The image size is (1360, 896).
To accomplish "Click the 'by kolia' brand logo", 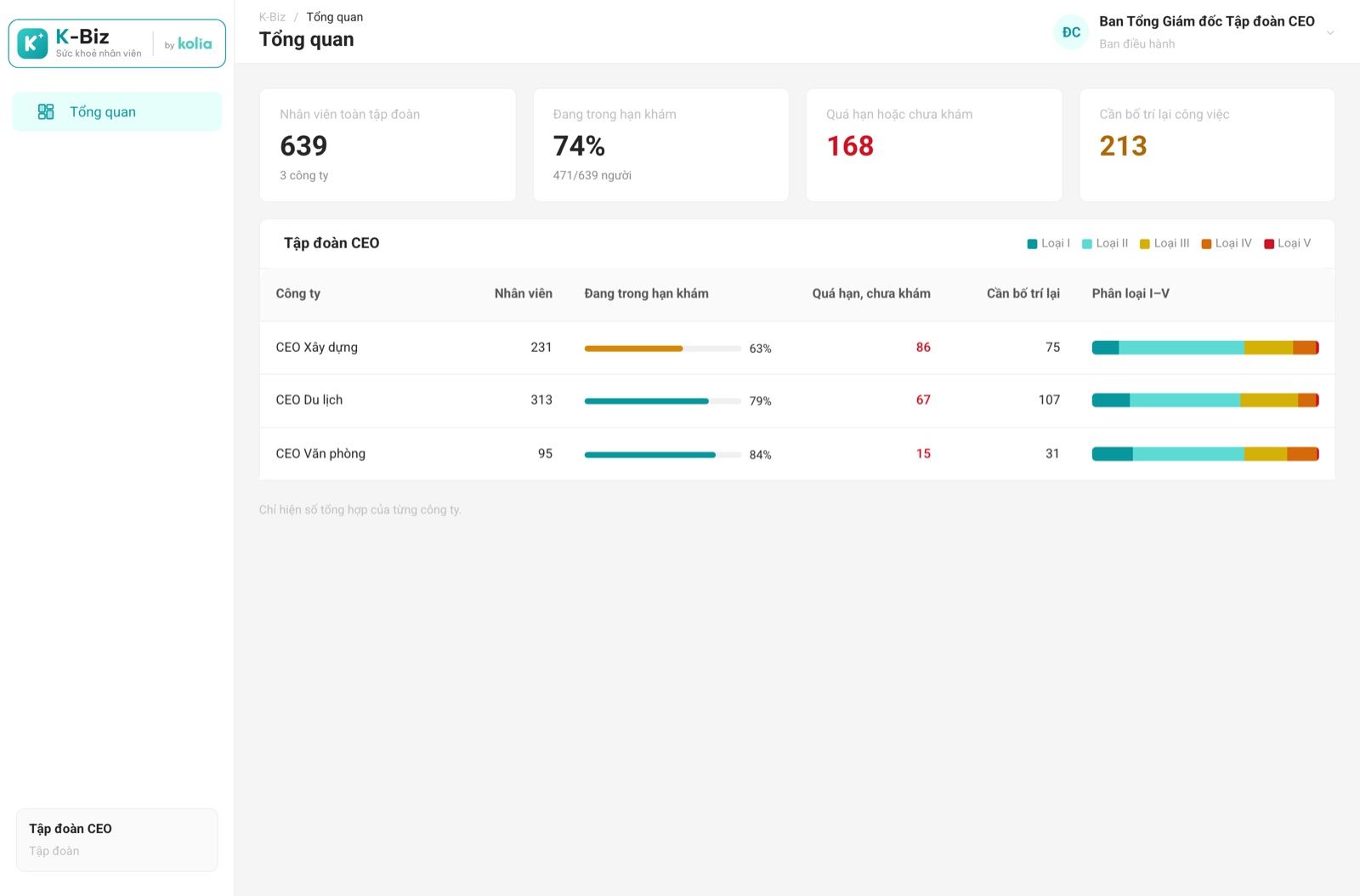I will coord(189,43).
